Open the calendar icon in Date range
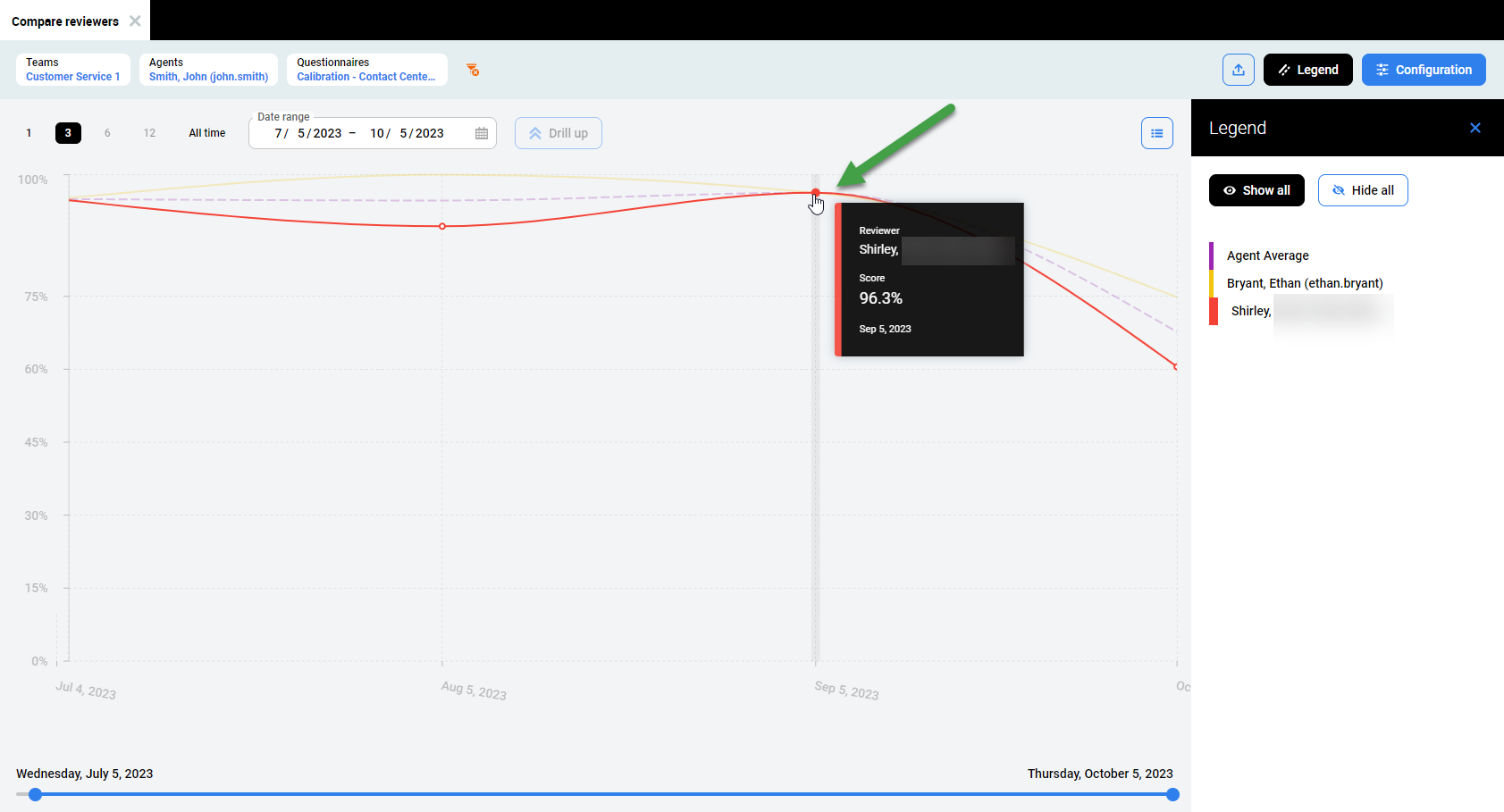Screen dimensions: 1504x812 tap(481, 132)
